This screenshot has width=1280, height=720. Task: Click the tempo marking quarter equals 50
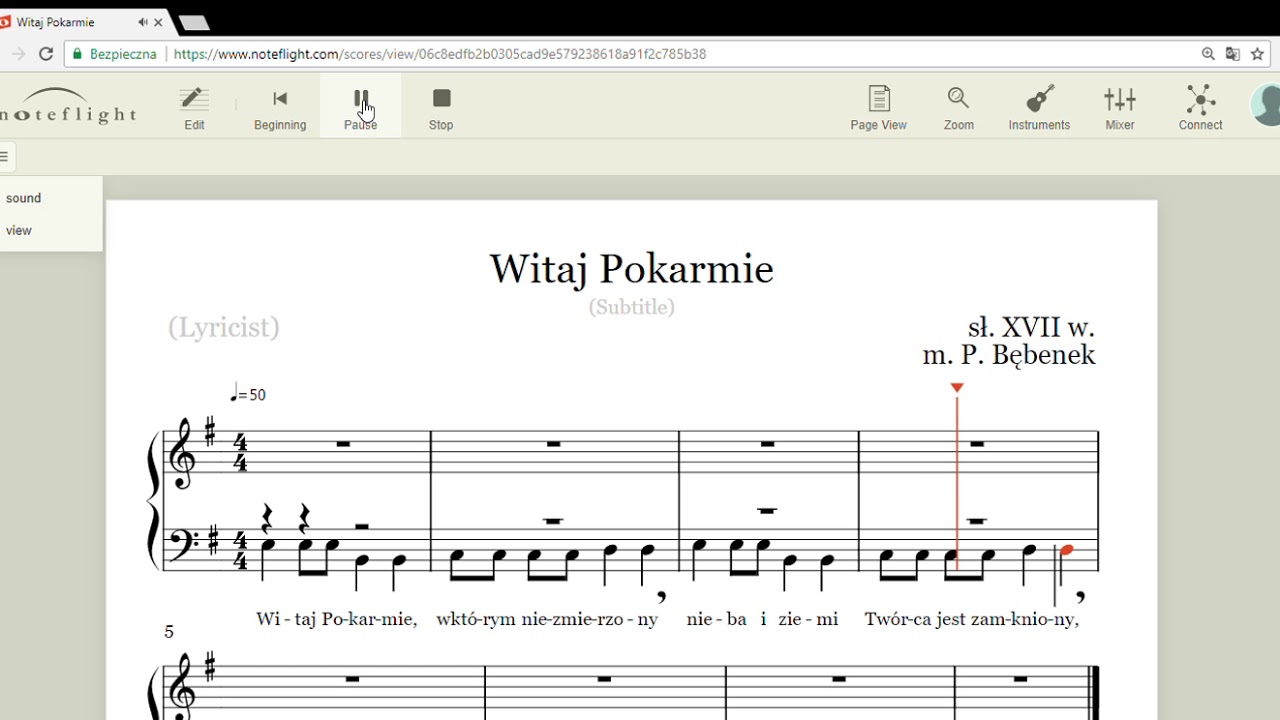tap(248, 395)
